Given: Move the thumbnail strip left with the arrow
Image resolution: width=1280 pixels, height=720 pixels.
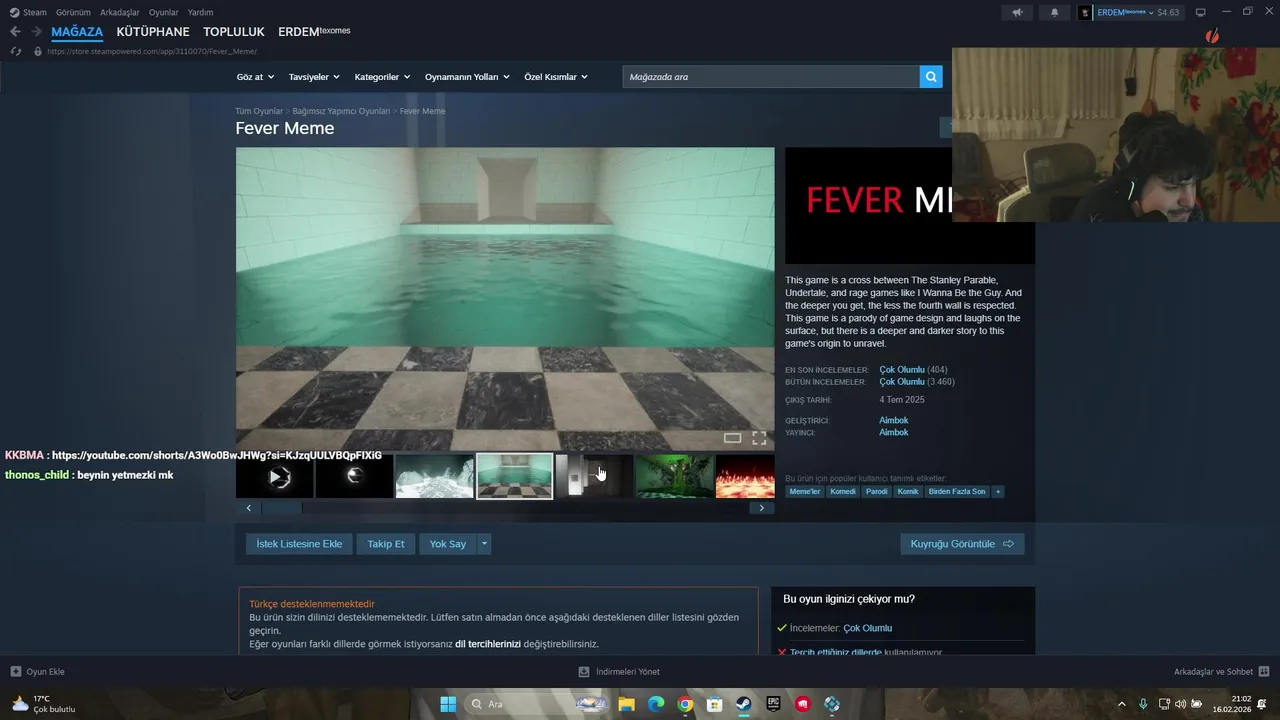Looking at the screenshot, I should [x=249, y=508].
